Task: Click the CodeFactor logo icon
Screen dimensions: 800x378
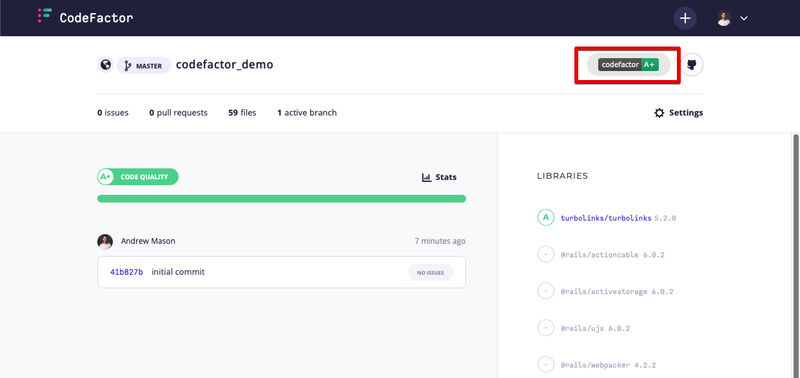Action: click(x=45, y=16)
